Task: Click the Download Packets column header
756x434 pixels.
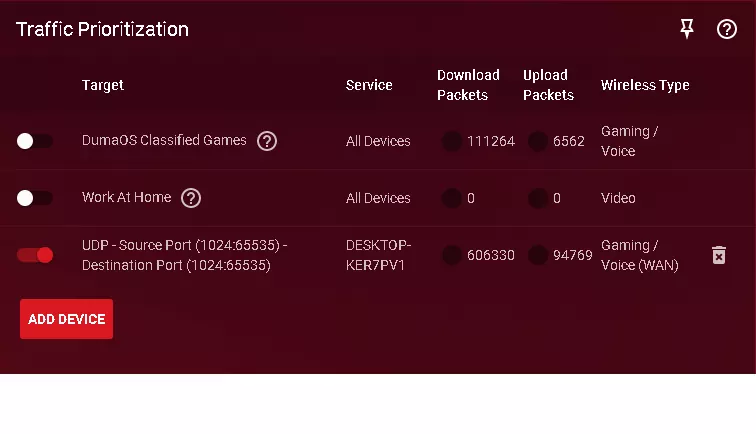Action: (468, 85)
